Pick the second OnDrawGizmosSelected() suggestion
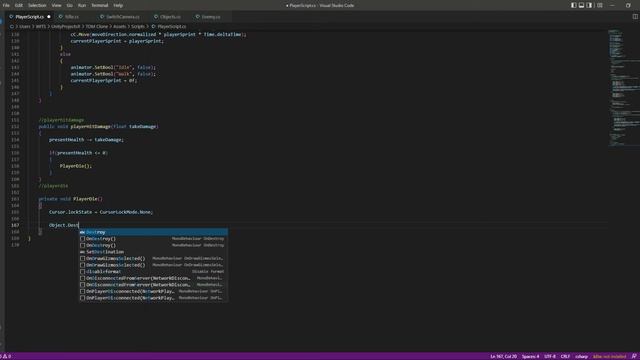The width and height of the screenshot is (640, 360). (153, 265)
